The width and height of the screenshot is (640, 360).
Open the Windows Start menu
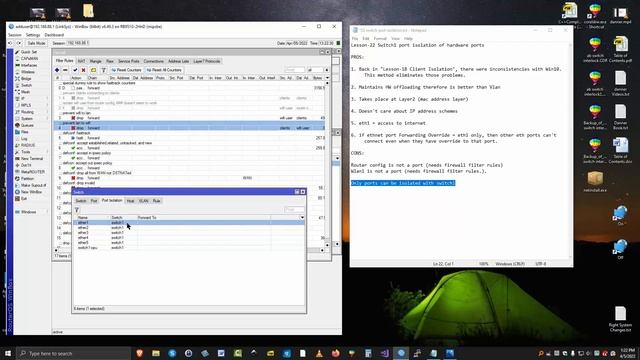(8, 353)
